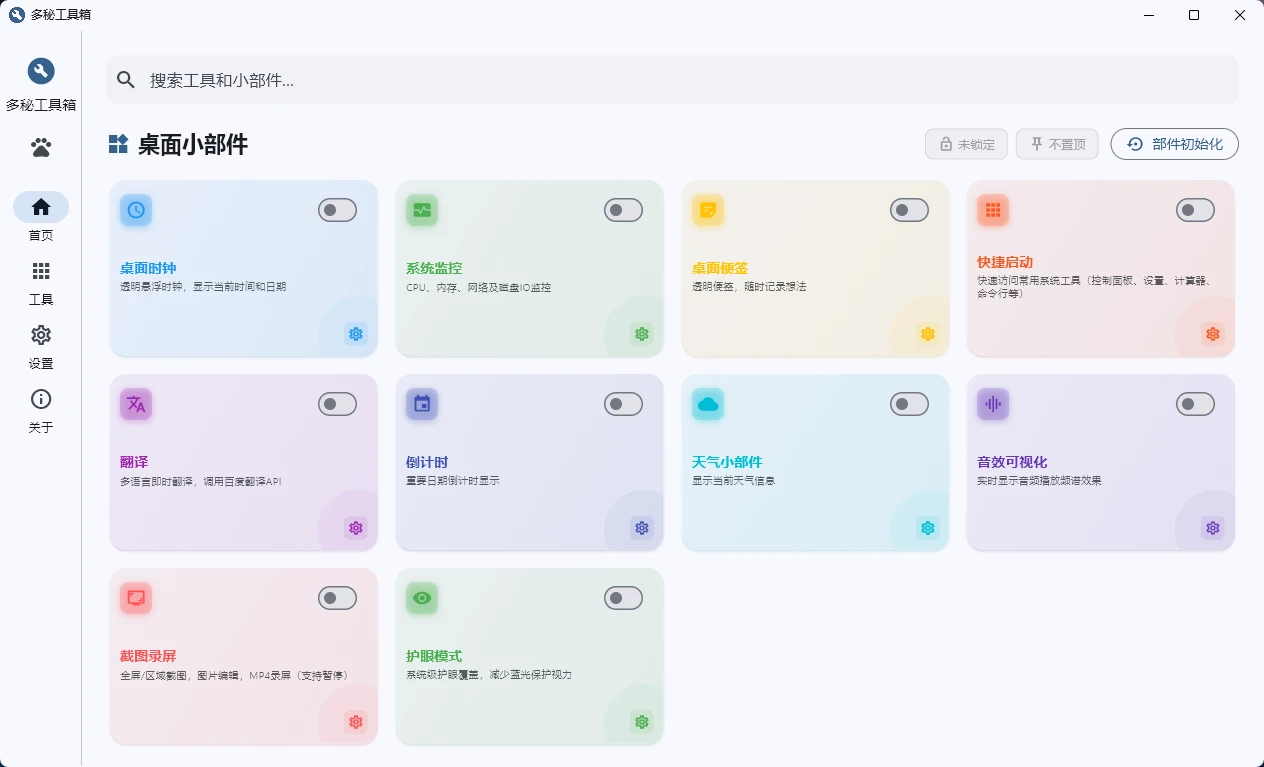Click the 天气小部件 title text

tap(727, 462)
